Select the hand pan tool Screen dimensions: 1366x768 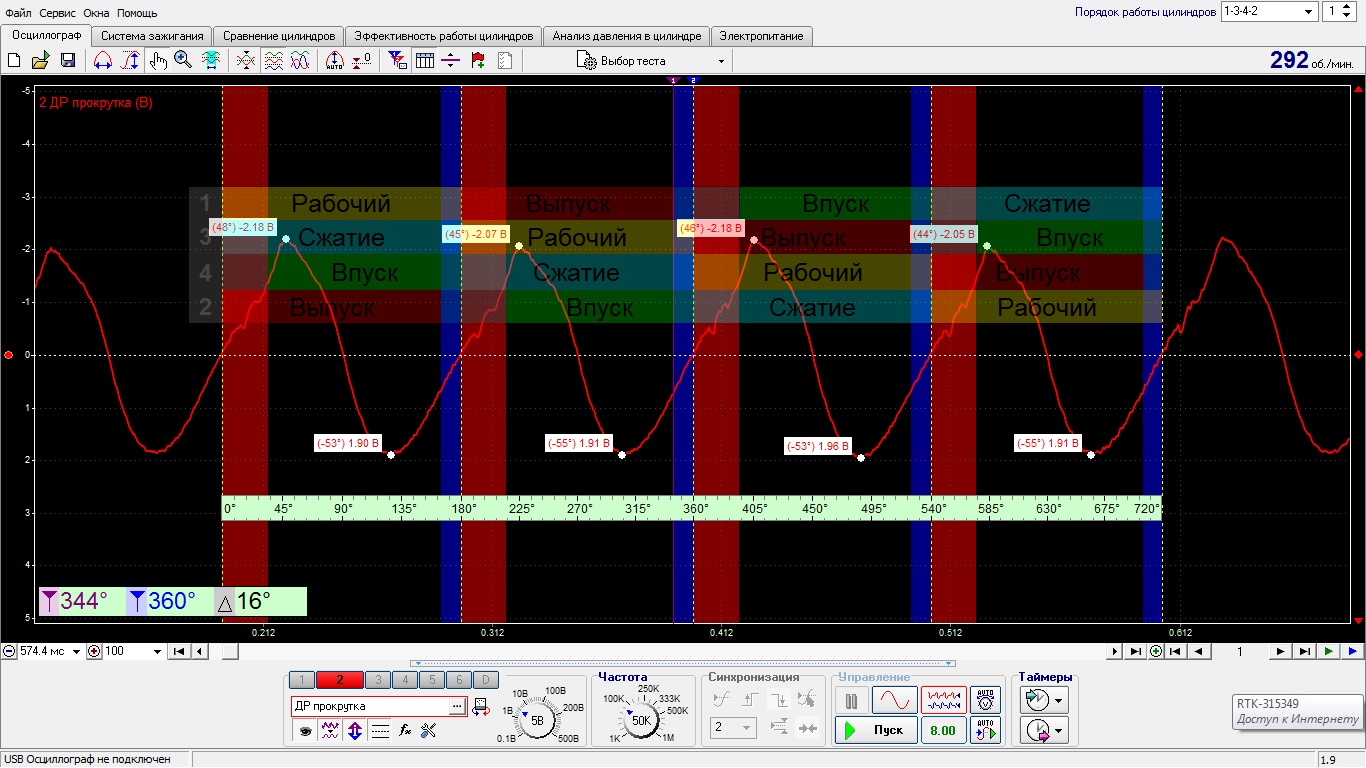click(158, 61)
